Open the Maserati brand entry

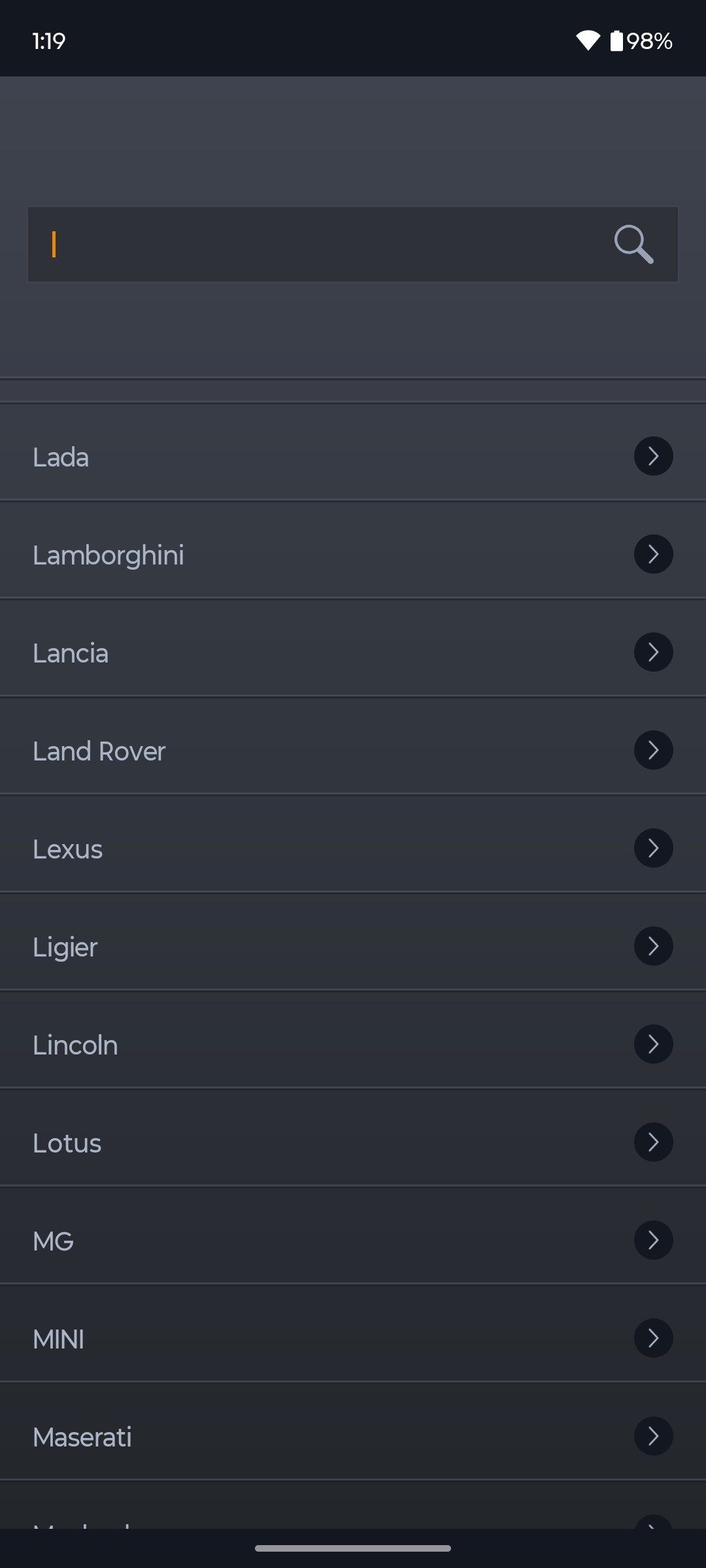[x=82, y=1437]
